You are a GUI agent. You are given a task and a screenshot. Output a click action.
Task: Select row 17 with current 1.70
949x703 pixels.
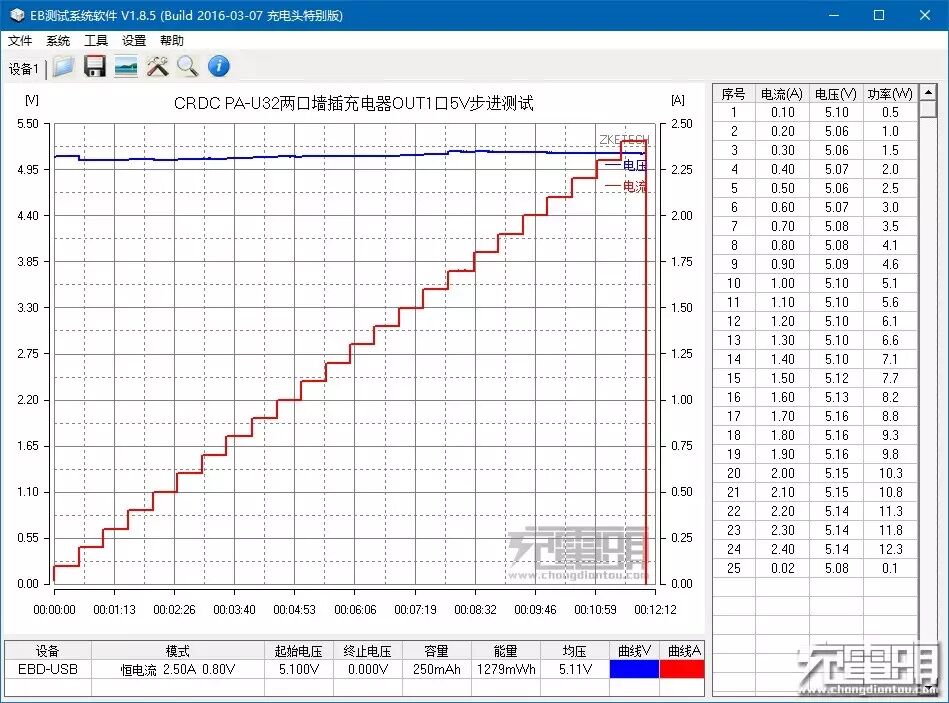[815, 416]
